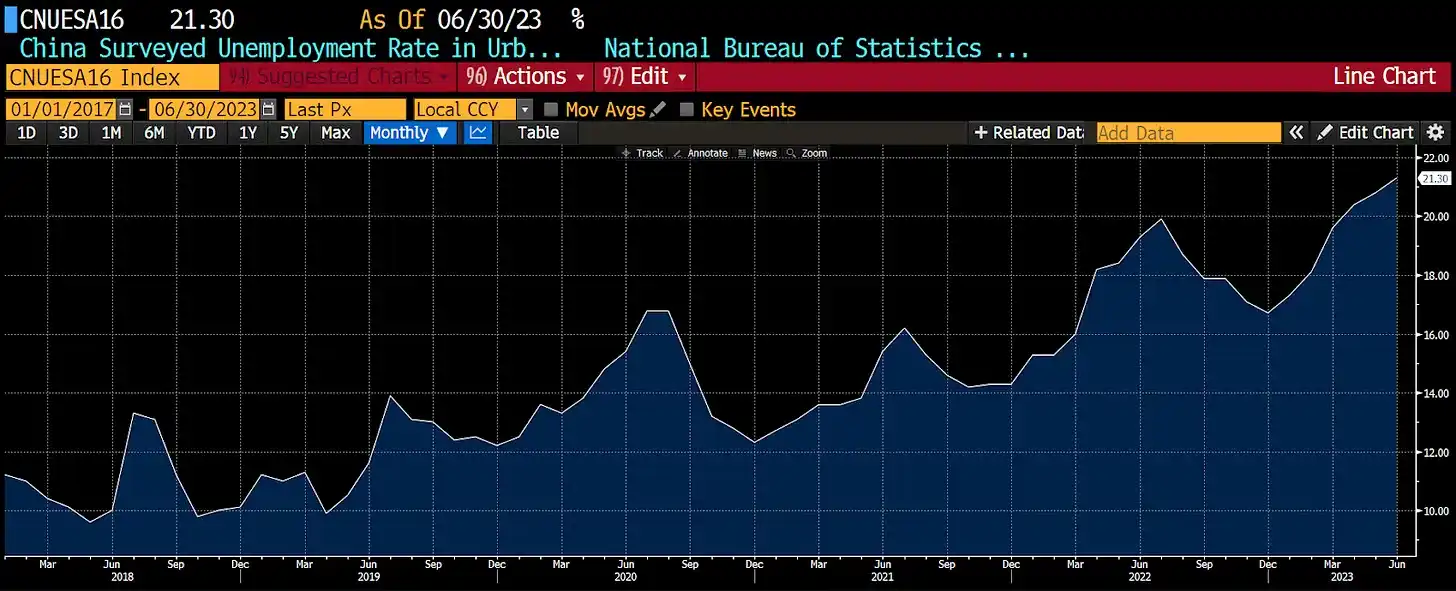The image size is (1456, 591).
Task: Activate the Track crosshair tool
Action: pos(642,153)
